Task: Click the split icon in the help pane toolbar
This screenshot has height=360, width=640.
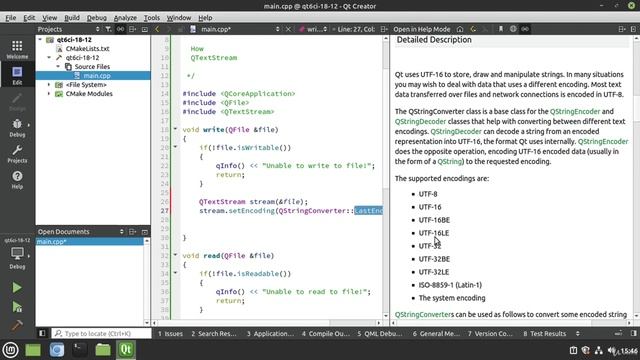Action: pyautogui.click(x=622, y=29)
